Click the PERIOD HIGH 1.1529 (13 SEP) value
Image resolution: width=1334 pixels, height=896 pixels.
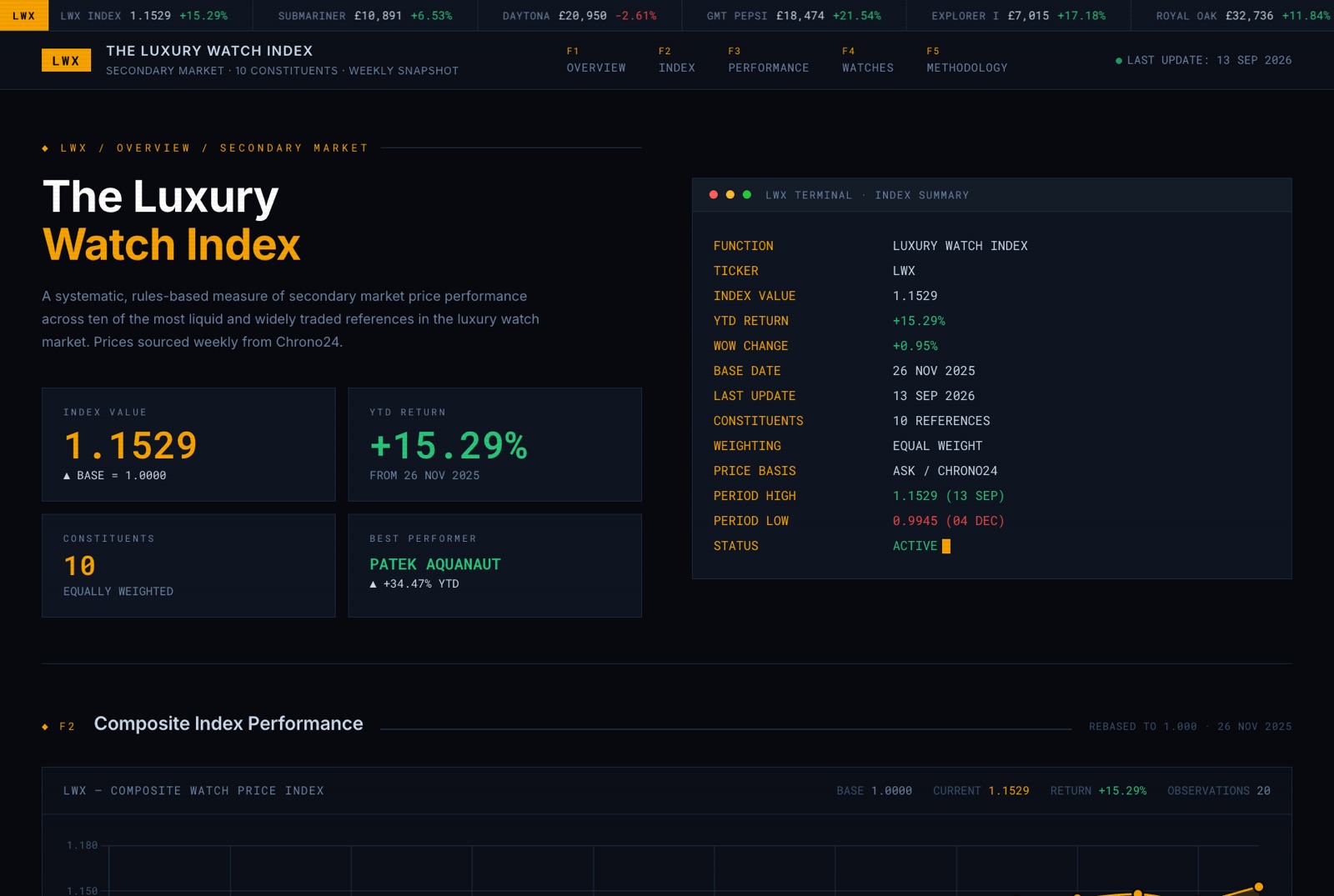tap(948, 496)
